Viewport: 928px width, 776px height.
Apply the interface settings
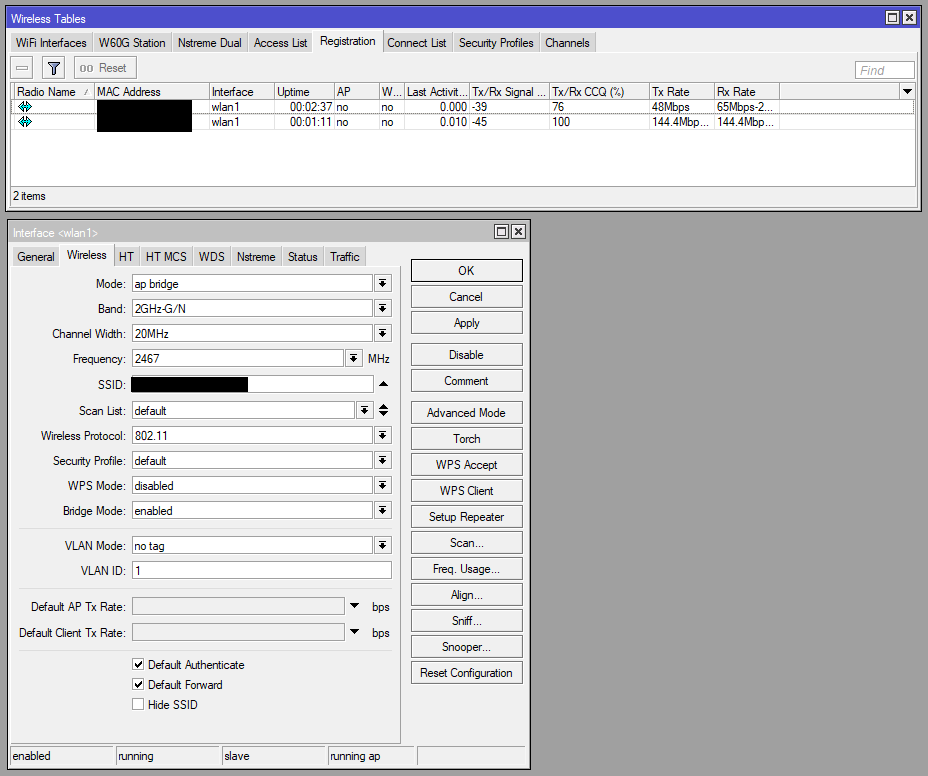tap(466, 323)
